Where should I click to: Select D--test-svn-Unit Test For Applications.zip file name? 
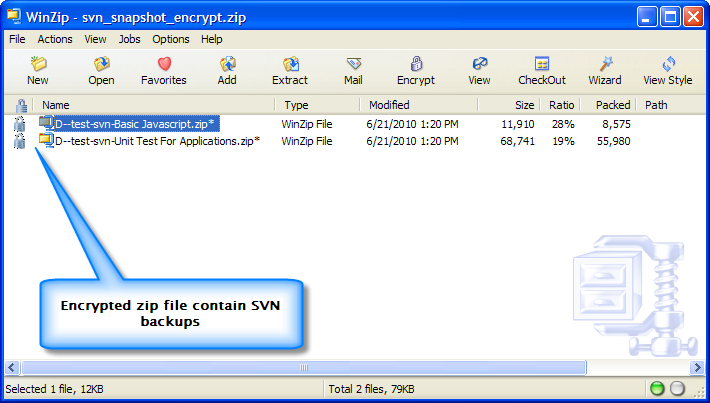click(158, 141)
